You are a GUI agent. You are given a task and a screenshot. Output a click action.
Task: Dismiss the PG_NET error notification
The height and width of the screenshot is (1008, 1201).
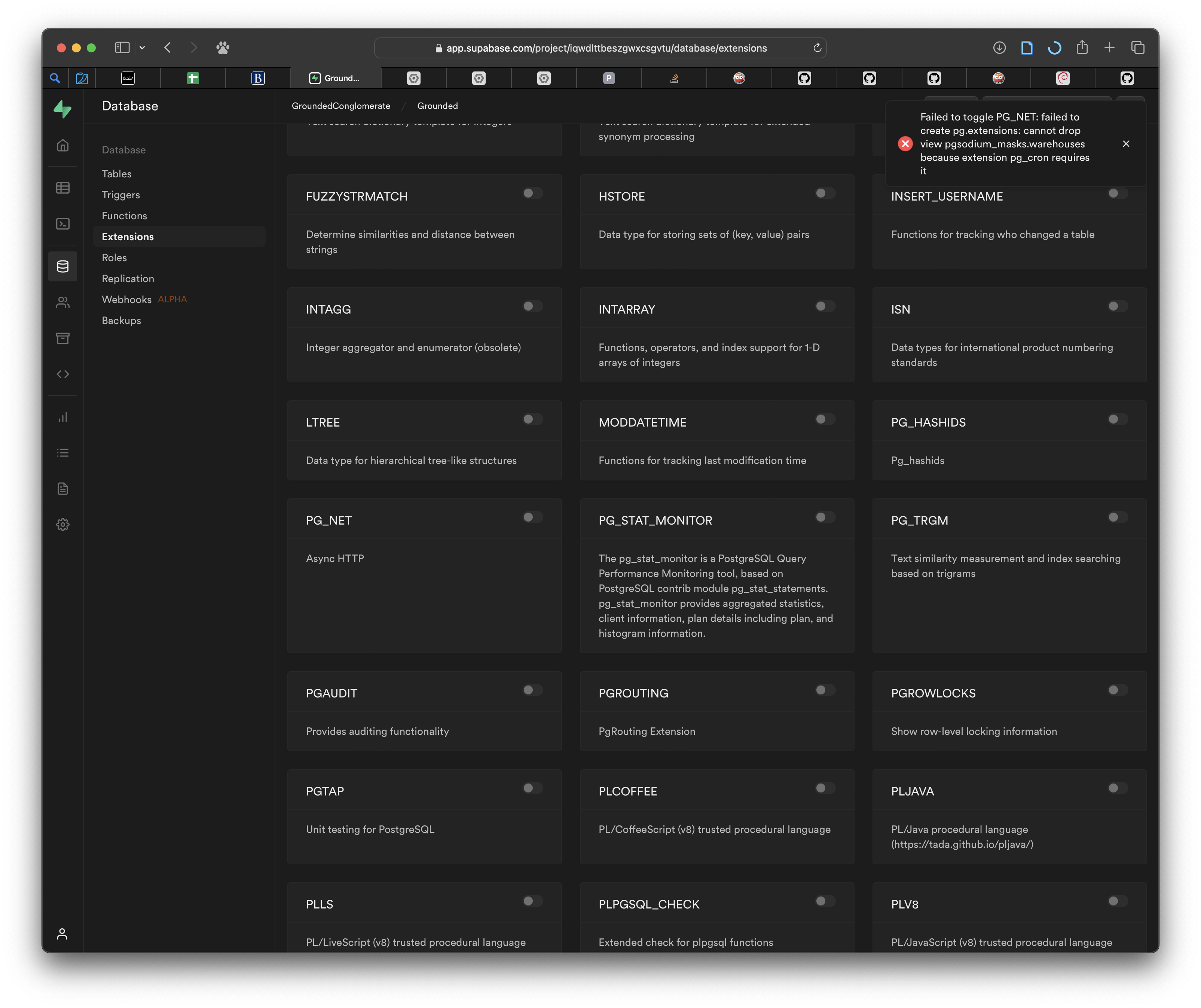click(x=1126, y=144)
